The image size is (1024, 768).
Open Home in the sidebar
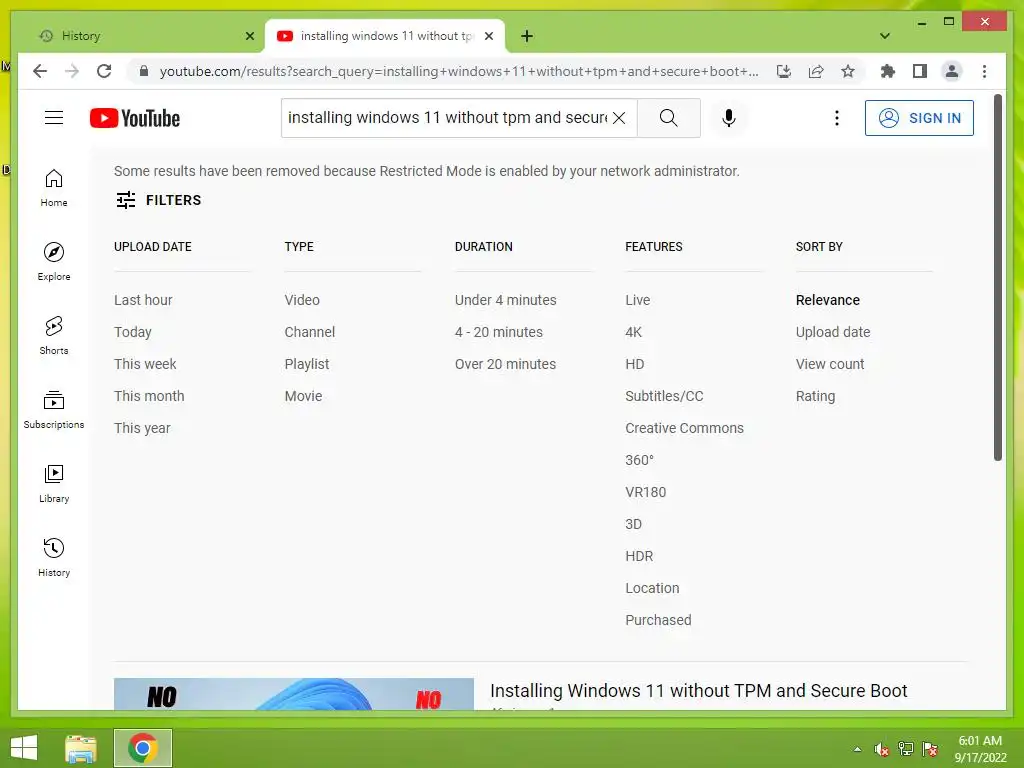[54, 188]
